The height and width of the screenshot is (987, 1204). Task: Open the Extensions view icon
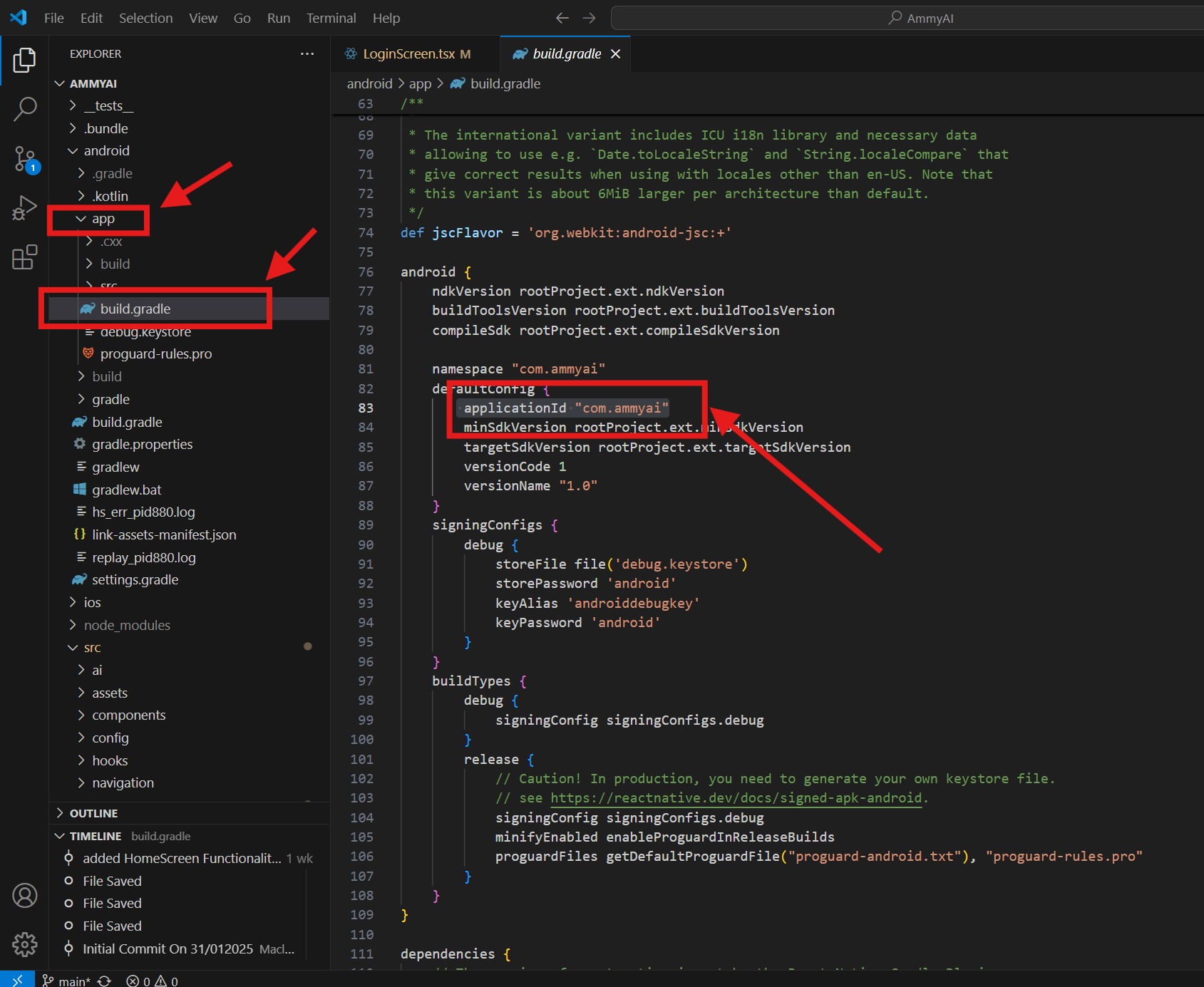coord(24,257)
